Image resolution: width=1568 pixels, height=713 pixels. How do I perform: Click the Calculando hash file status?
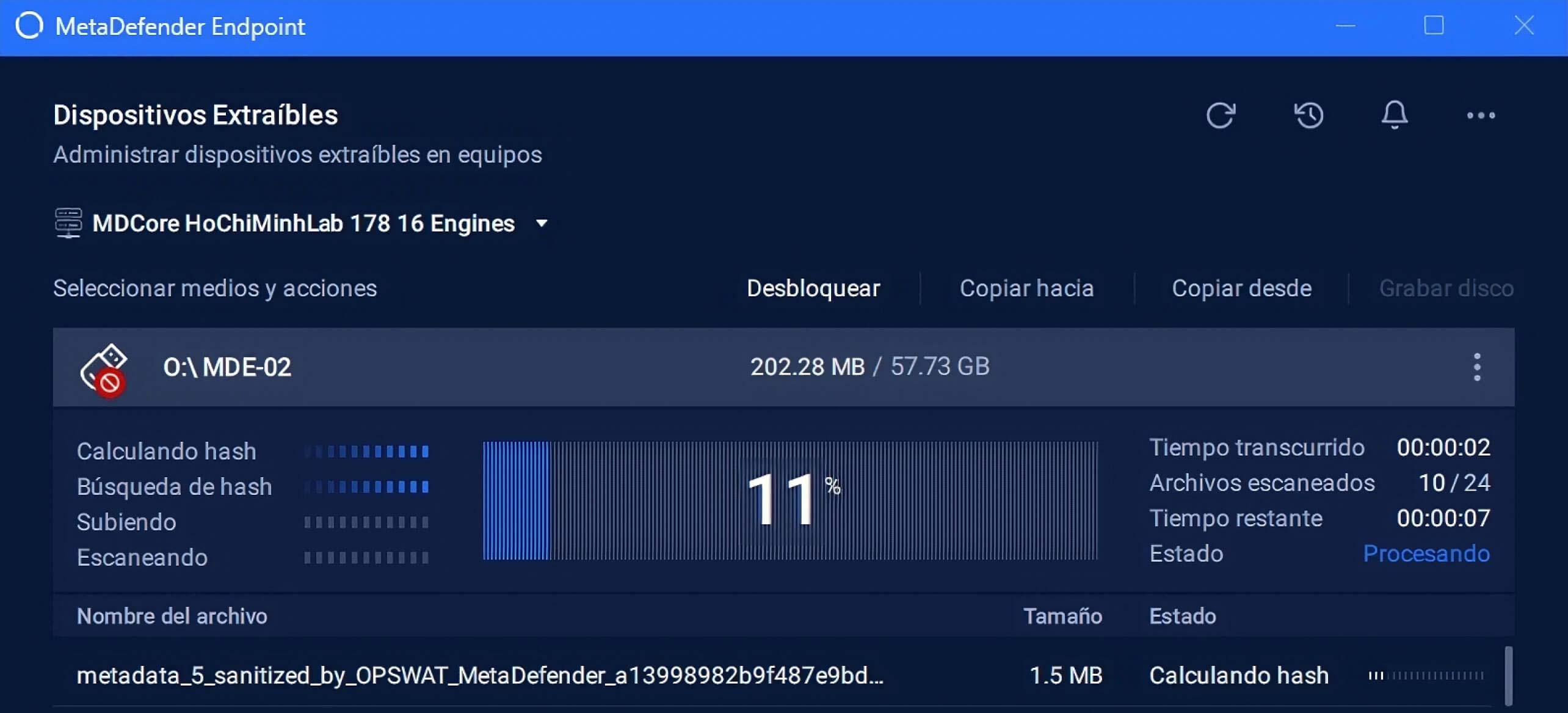click(1239, 675)
